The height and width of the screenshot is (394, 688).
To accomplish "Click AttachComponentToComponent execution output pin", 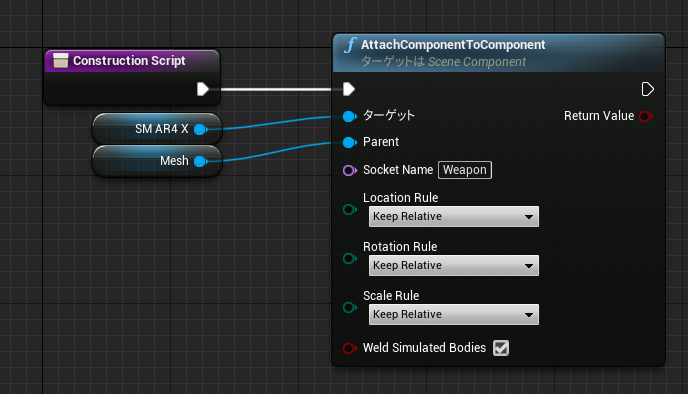I will 648,89.
